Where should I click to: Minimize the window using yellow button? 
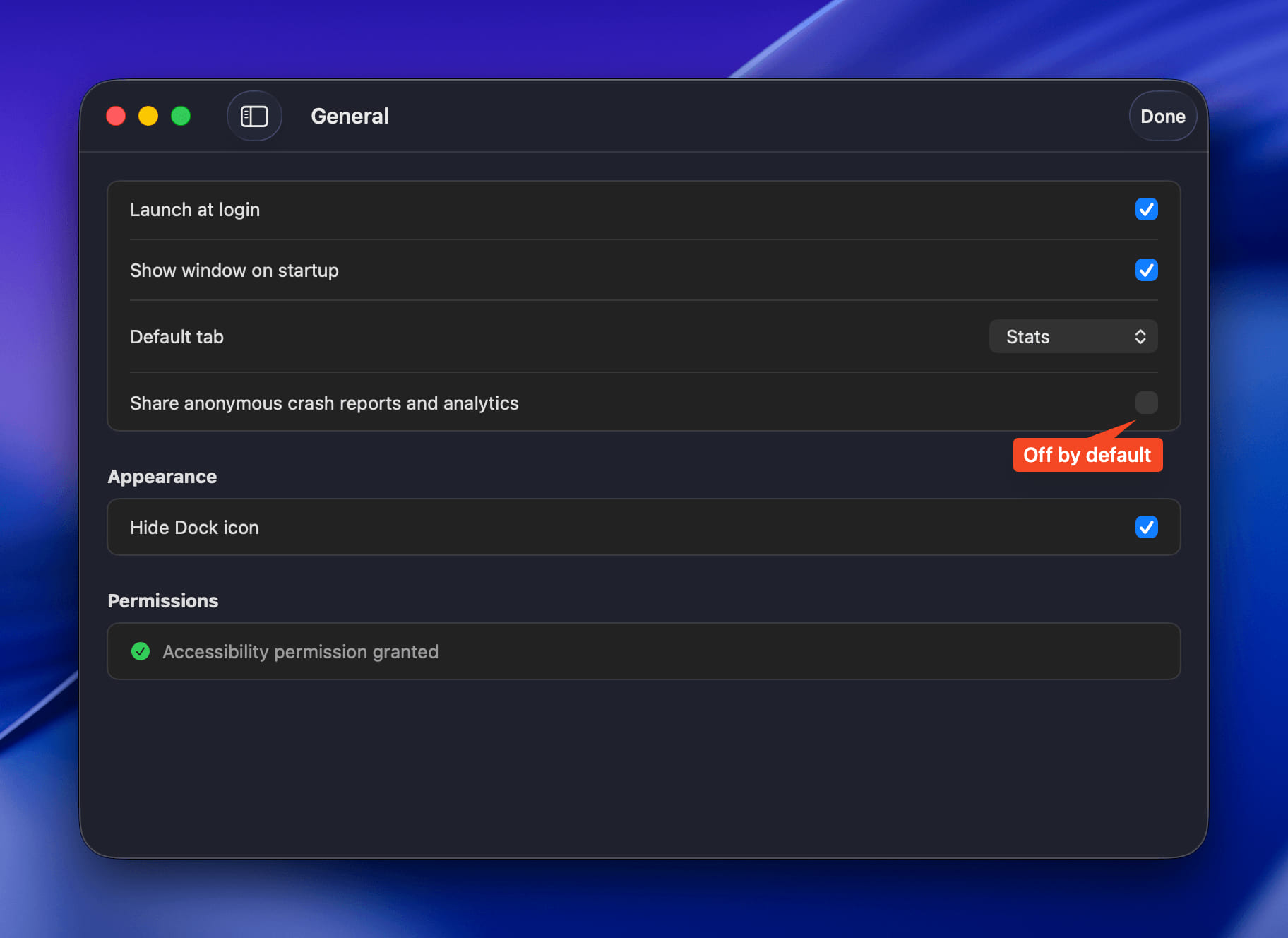coord(148,116)
